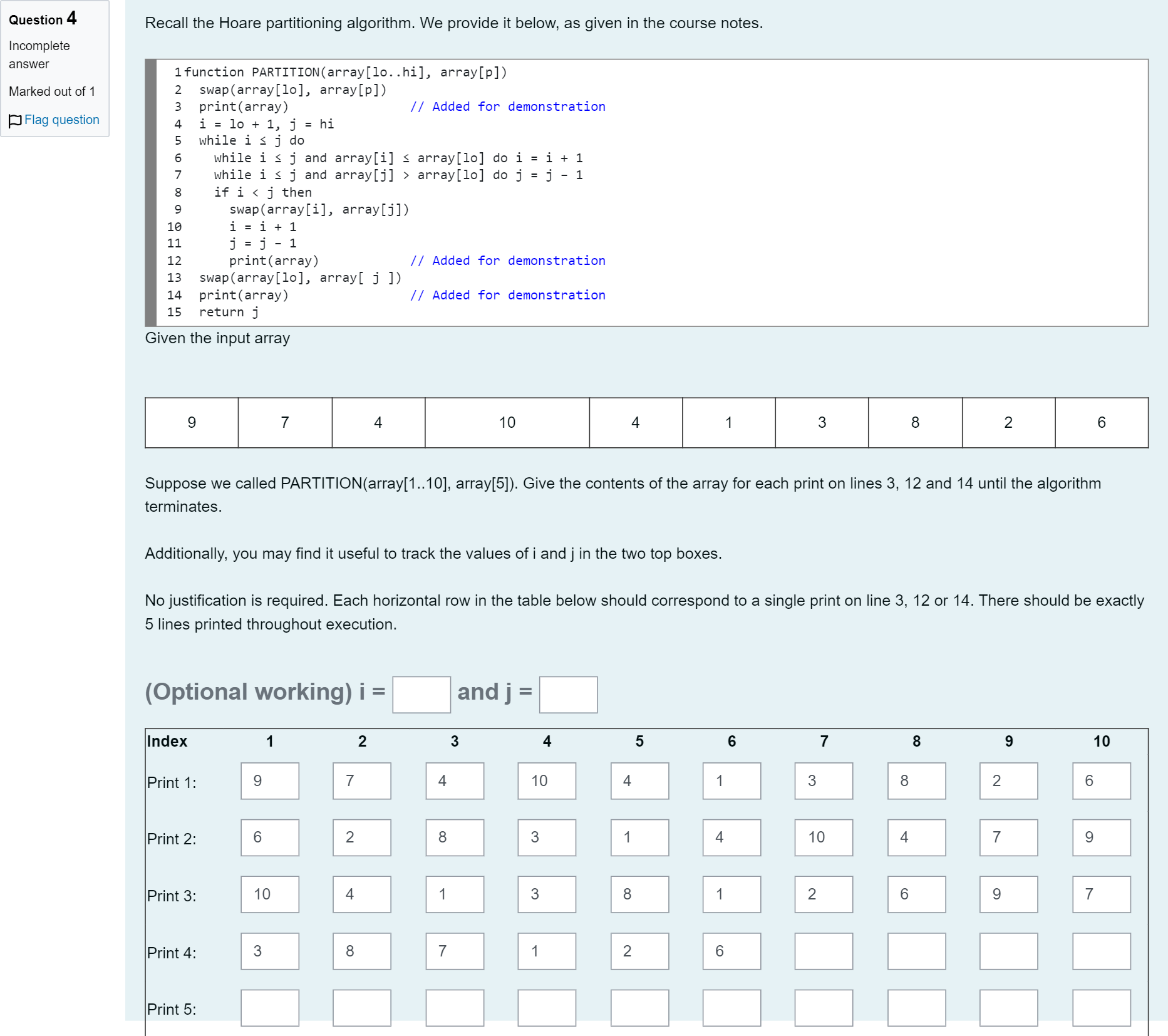The image size is (1168, 1036).
Task: Click the empty Print 4 index 10 field
Action: pyautogui.click(x=1102, y=951)
